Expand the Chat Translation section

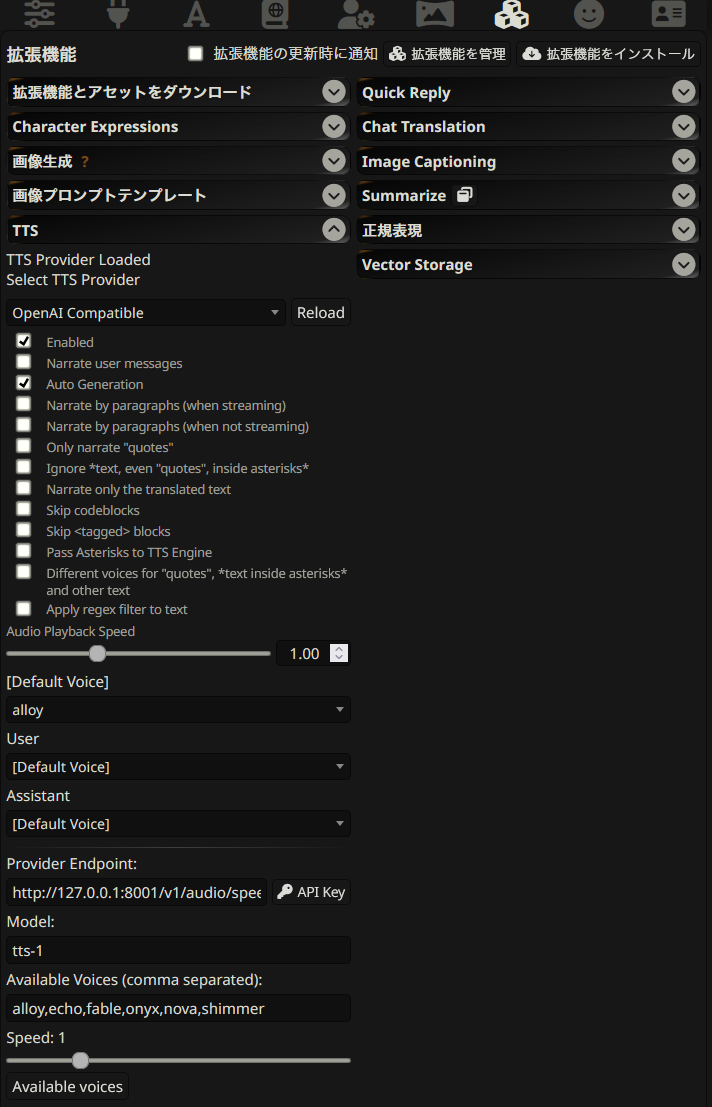pyautogui.click(x=528, y=127)
